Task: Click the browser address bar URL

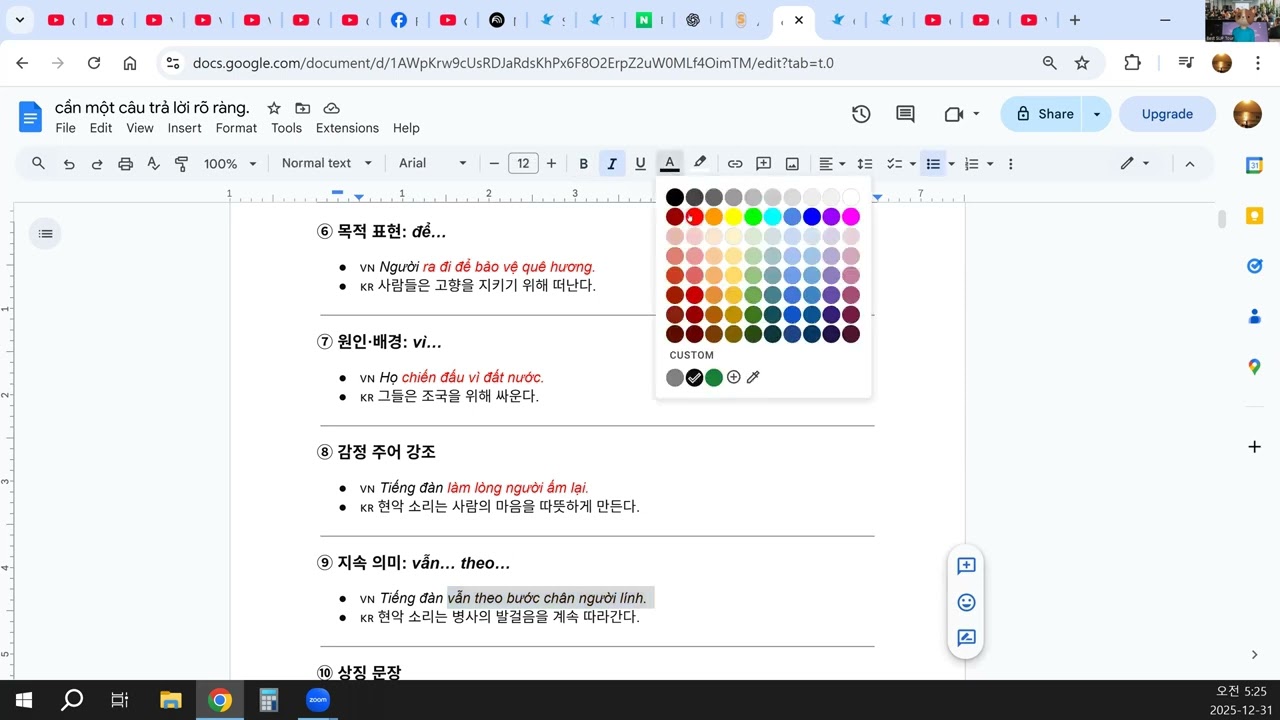Action: pos(513,63)
